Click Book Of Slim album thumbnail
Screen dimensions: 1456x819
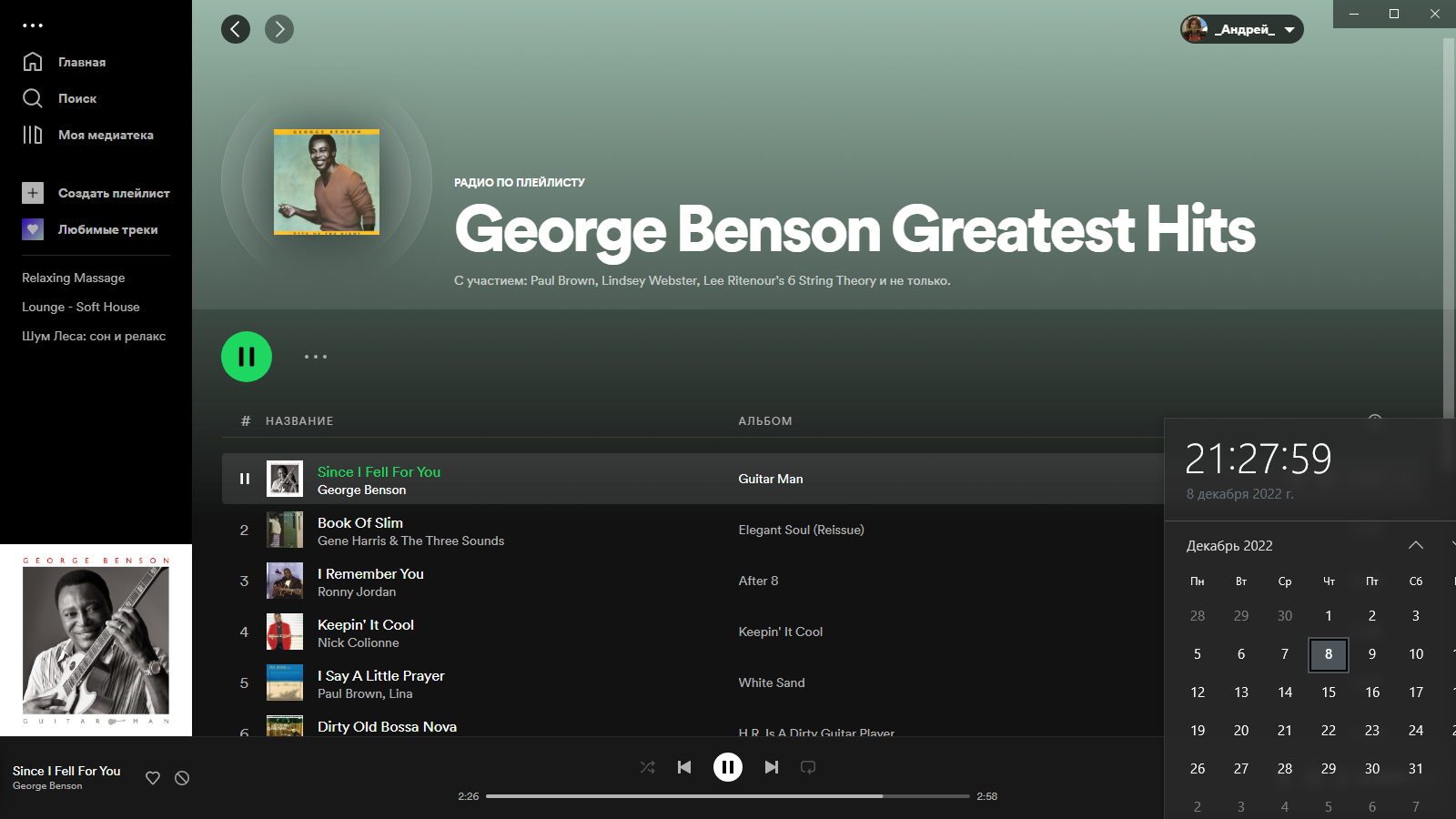[285, 530]
